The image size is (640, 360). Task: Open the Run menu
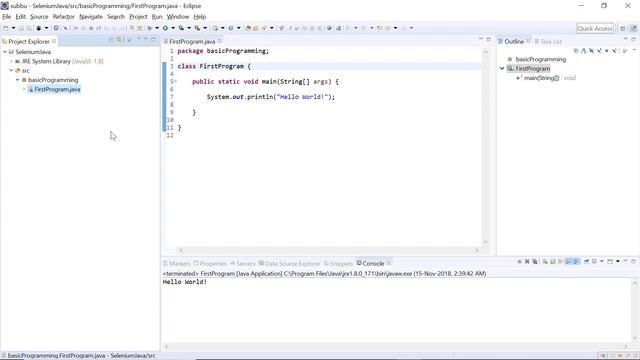(x=157, y=17)
